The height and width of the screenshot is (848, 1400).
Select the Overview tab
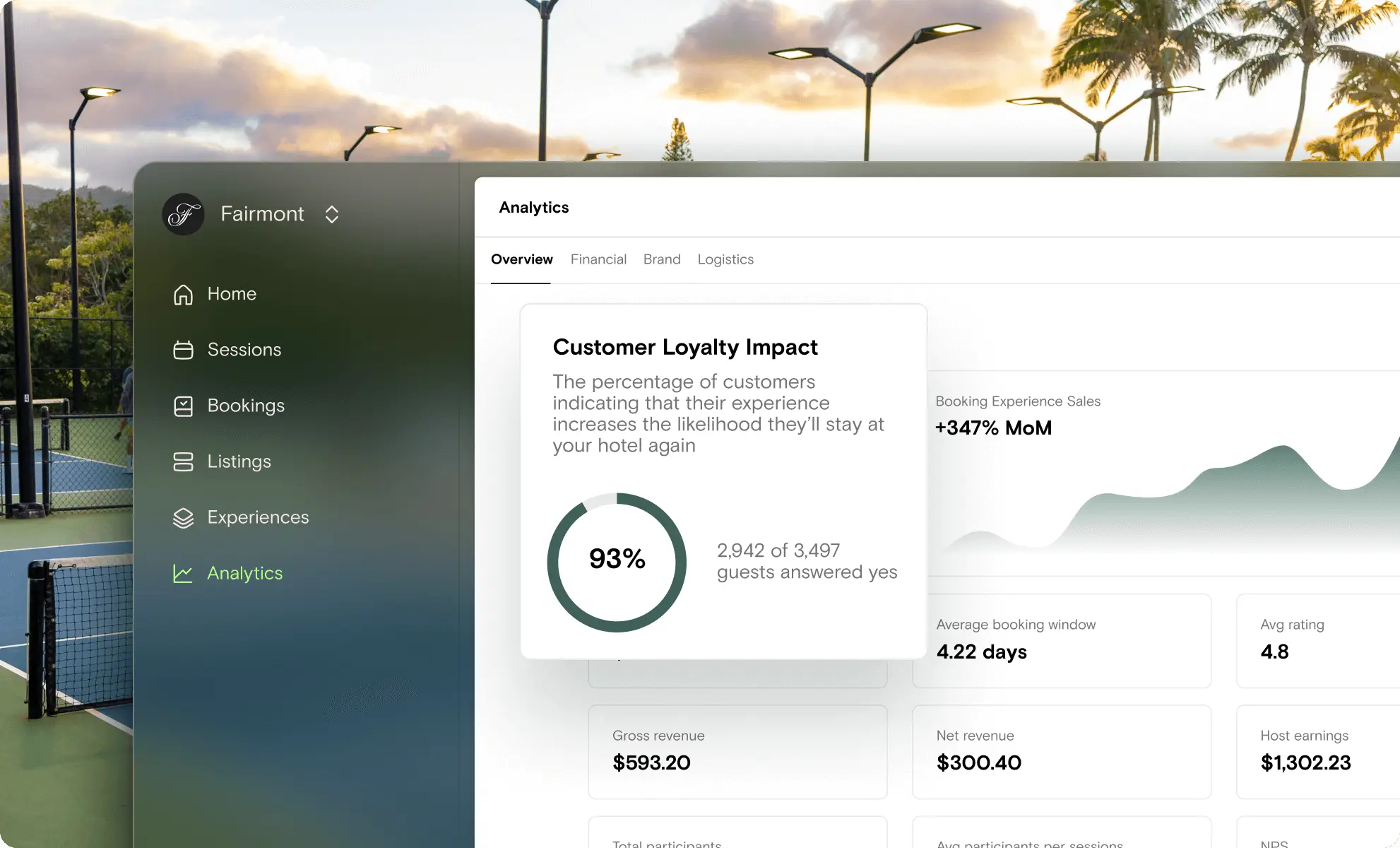click(x=521, y=259)
